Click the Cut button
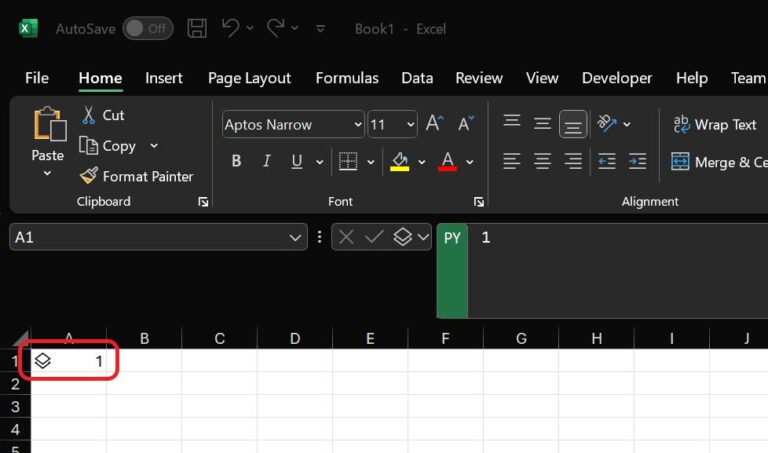Viewport: 768px width, 453px height. point(103,115)
